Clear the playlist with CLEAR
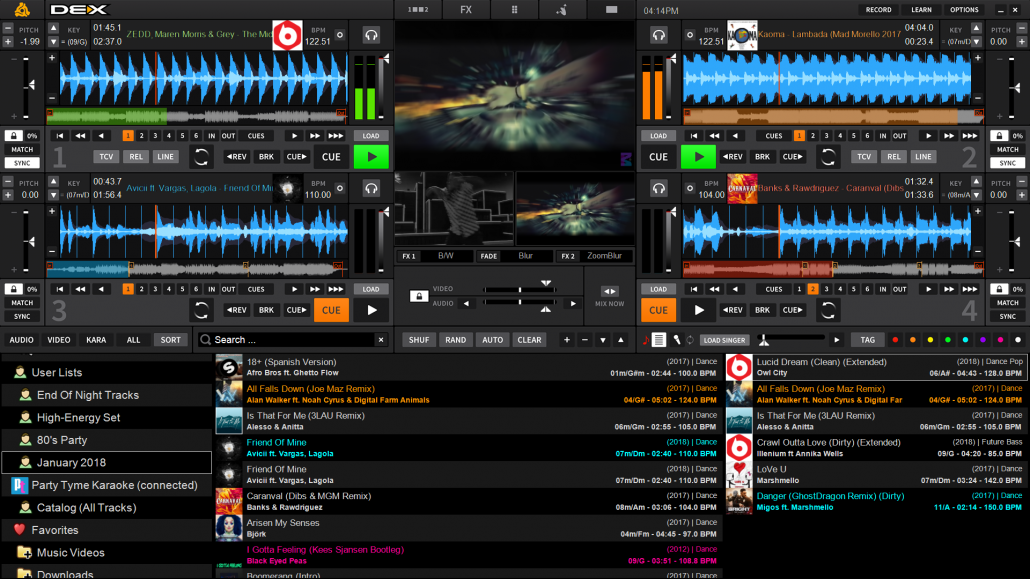Screen dimensions: 1030x579 (x=529, y=340)
